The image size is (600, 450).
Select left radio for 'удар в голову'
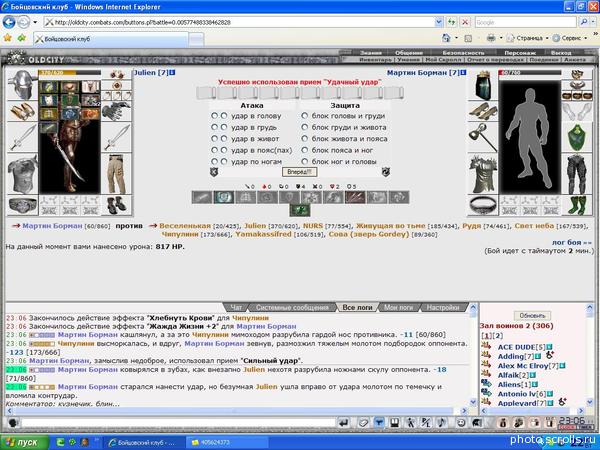point(214,116)
